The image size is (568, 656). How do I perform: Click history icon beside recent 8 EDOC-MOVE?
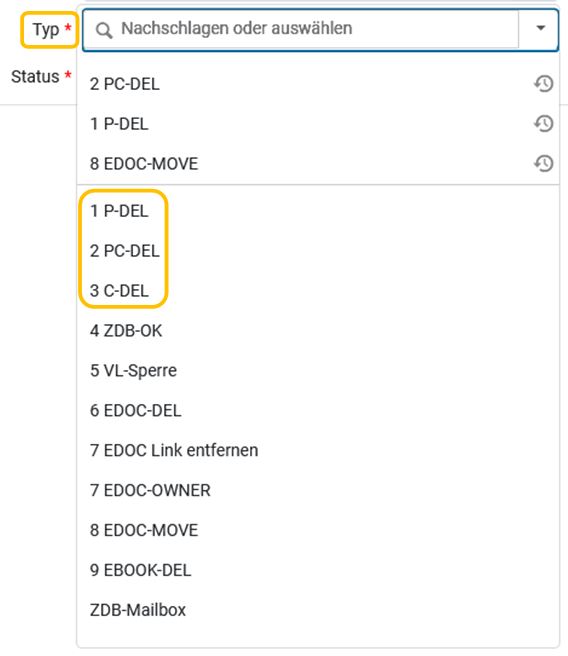[x=543, y=163]
